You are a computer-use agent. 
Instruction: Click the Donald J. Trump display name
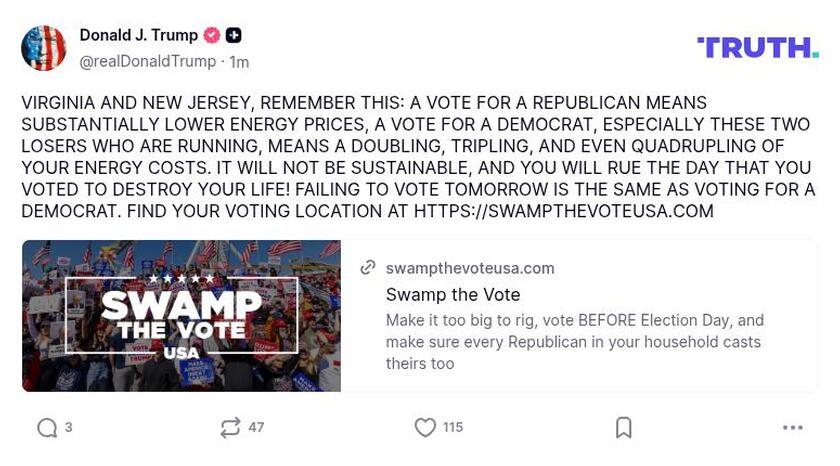coord(138,36)
